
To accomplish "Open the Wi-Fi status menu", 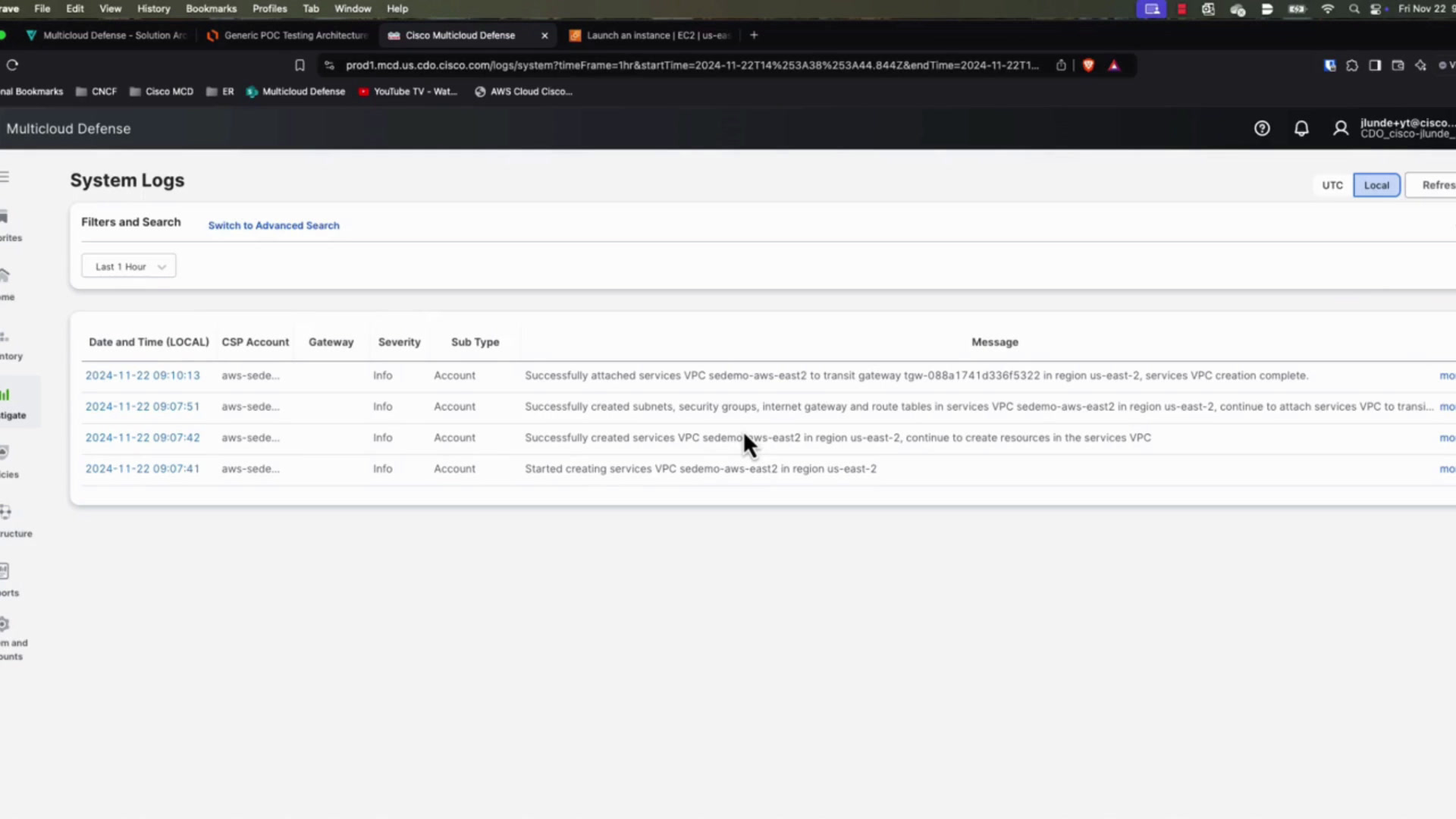I will 1327,9.
